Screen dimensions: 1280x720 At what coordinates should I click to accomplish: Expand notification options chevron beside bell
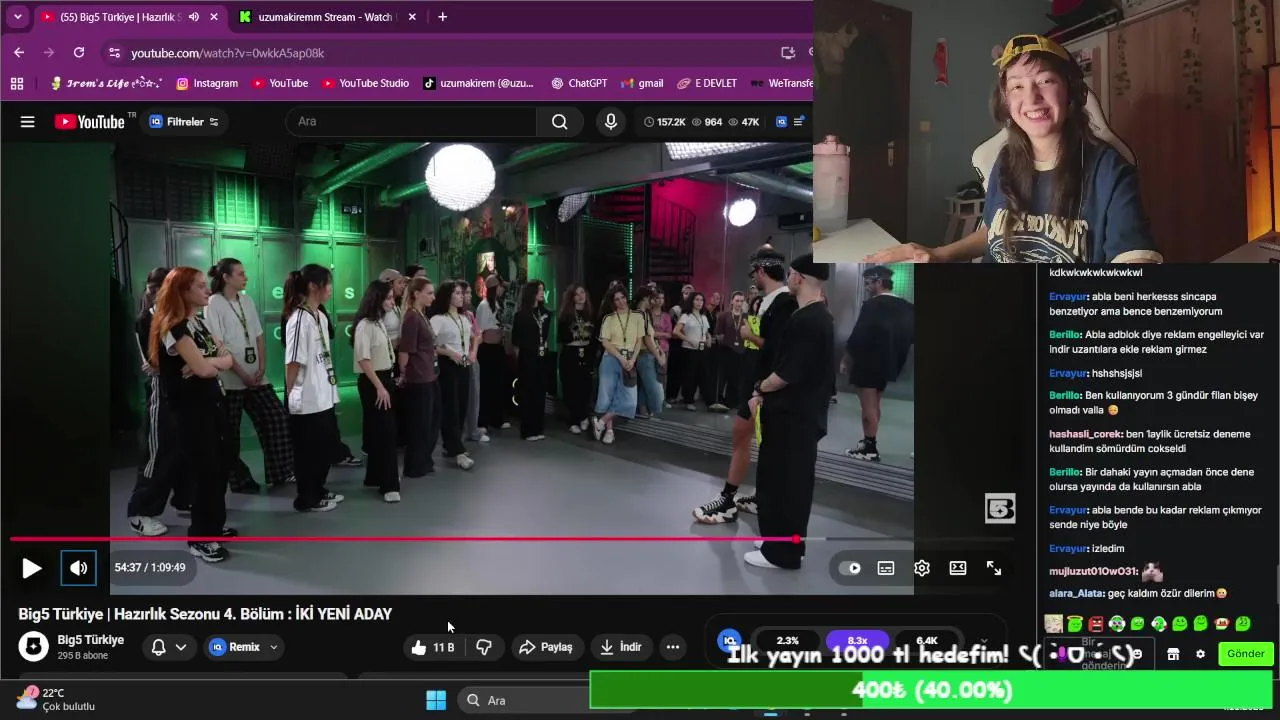181,647
